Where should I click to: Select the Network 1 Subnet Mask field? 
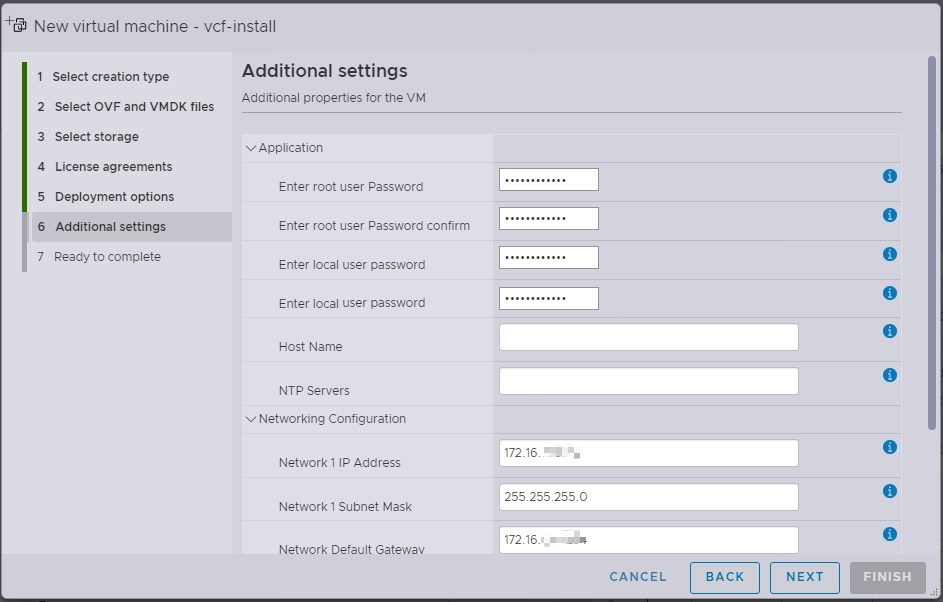point(648,497)
